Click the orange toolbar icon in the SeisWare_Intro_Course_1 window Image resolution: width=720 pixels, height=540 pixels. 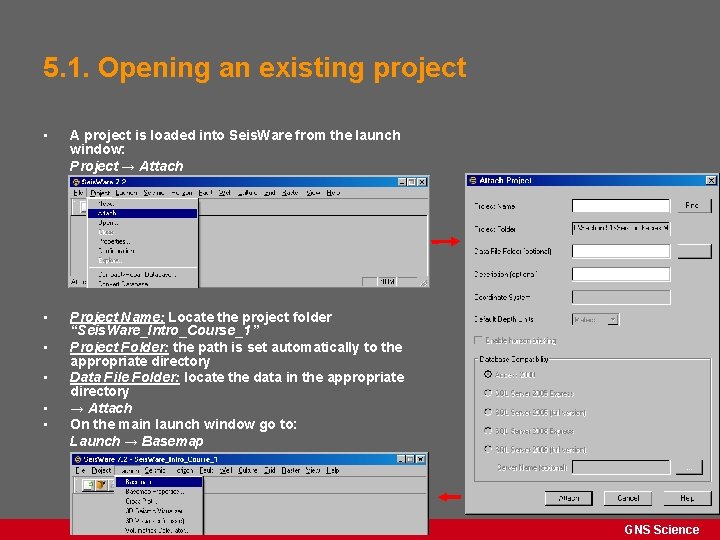[x=101, y=484]
